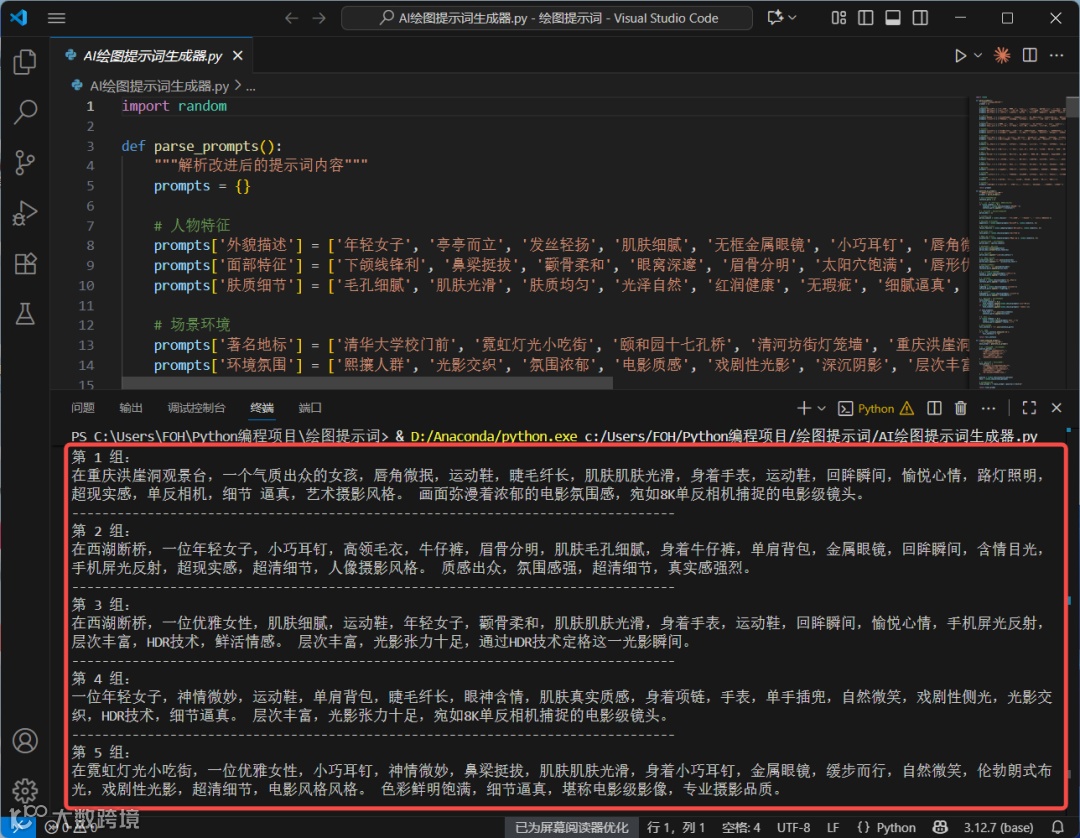Split the terminal pane
Screen dimensions: 1080x838
(x=934, y=408)
